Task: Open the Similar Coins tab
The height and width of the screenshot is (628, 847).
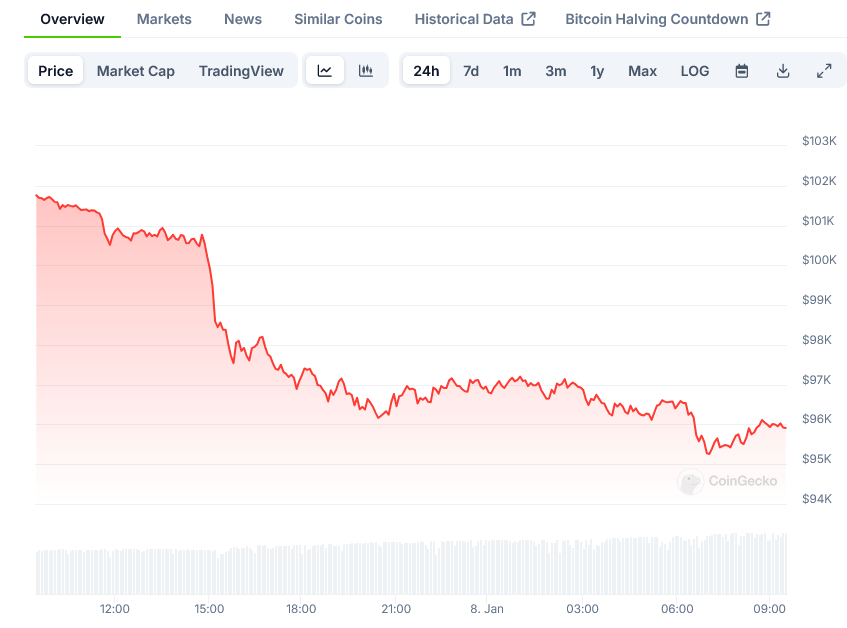Action: (338, 19)
